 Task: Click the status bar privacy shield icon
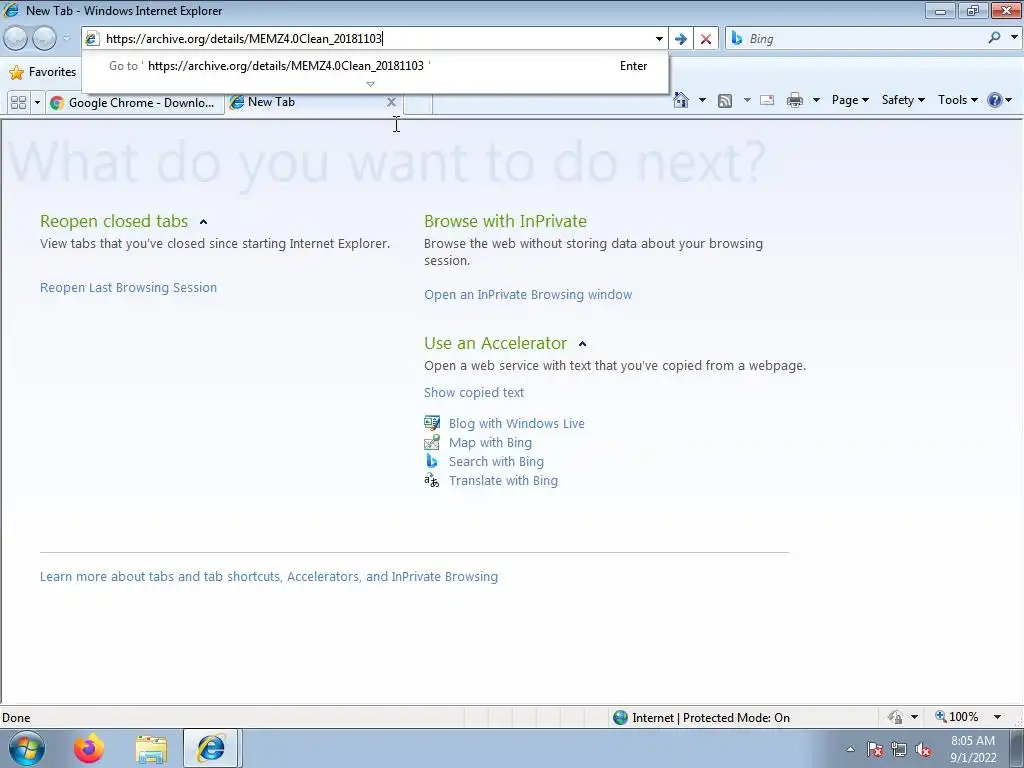(x=895, y=717)
